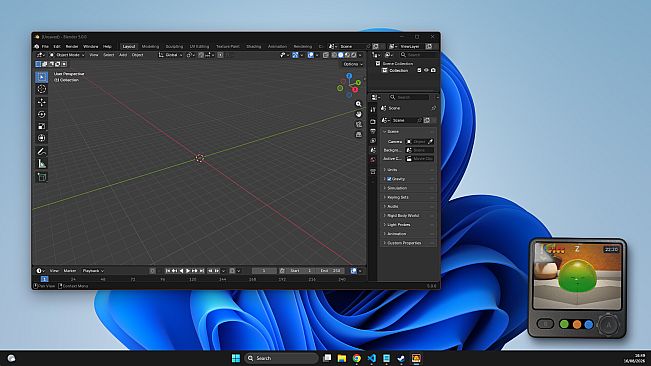Viewport: 651px width, 366px height.
Task: Switch to the Modeling workspace tab
Action: click(x=150, y=46)
